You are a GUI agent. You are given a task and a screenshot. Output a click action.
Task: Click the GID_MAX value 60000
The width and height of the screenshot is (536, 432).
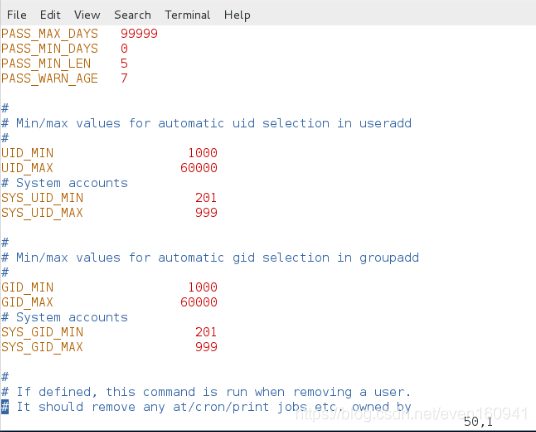(x=199, y=302)
